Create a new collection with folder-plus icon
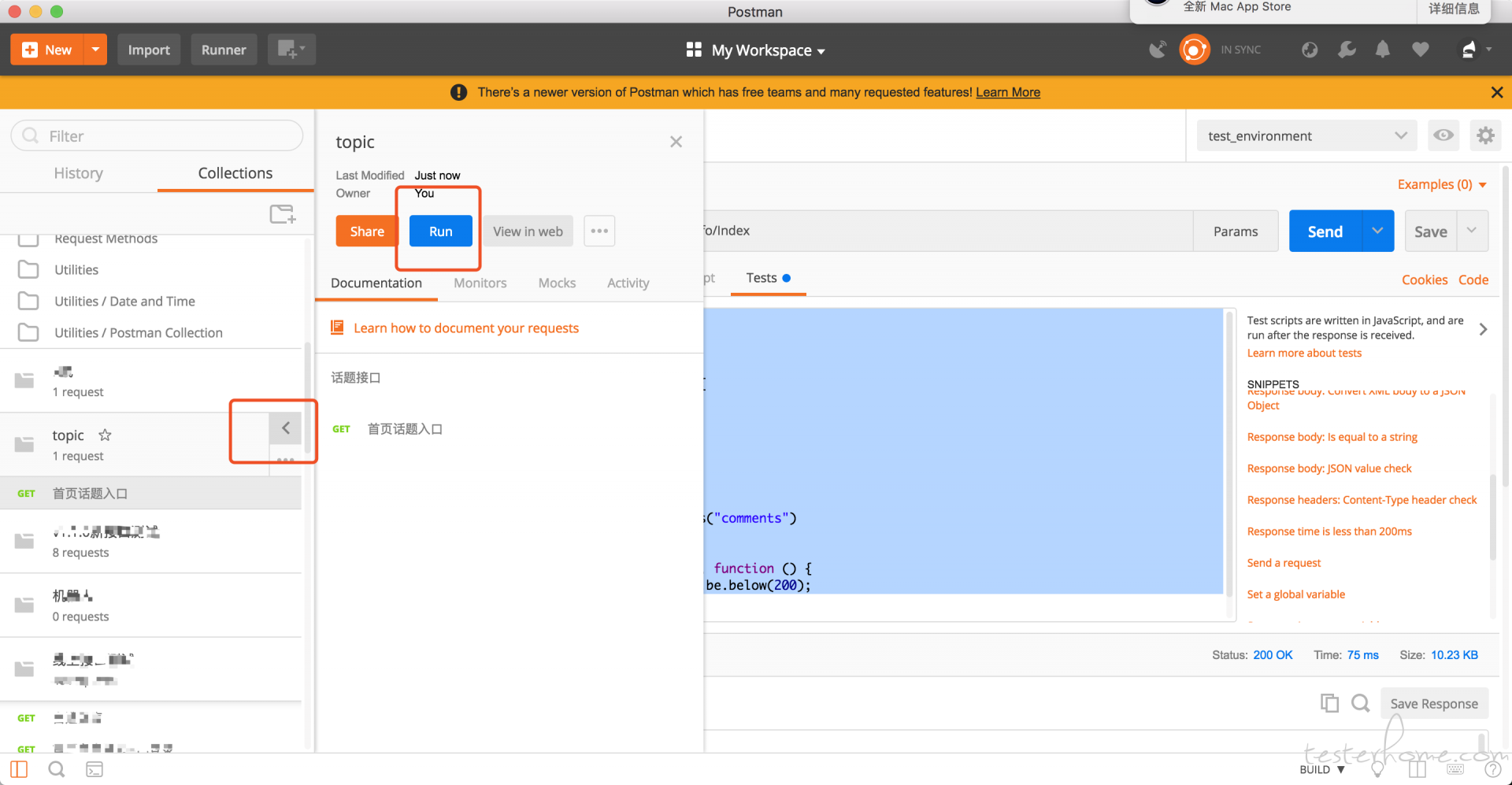The height and width of the screenshot is (785, 1512). 283,213
